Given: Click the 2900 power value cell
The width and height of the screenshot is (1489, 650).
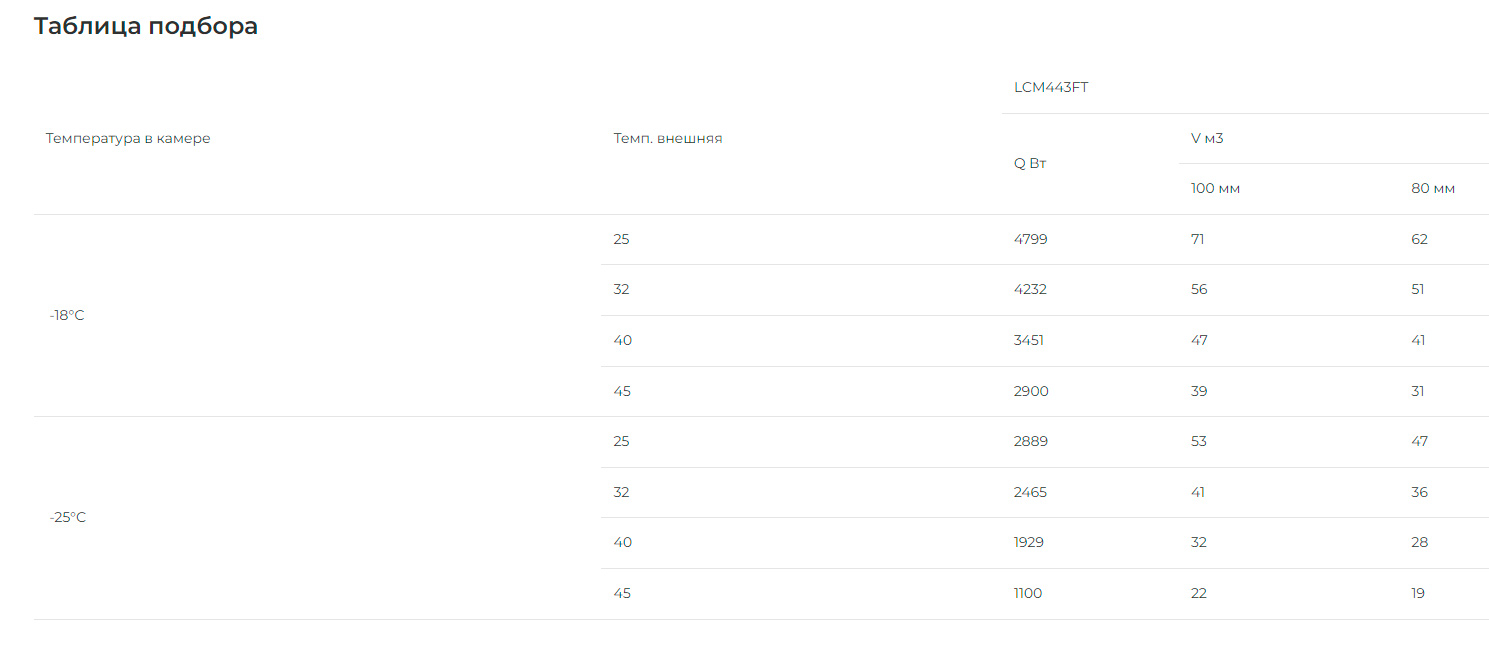Looking at the screenshot, I should 1031,392.
